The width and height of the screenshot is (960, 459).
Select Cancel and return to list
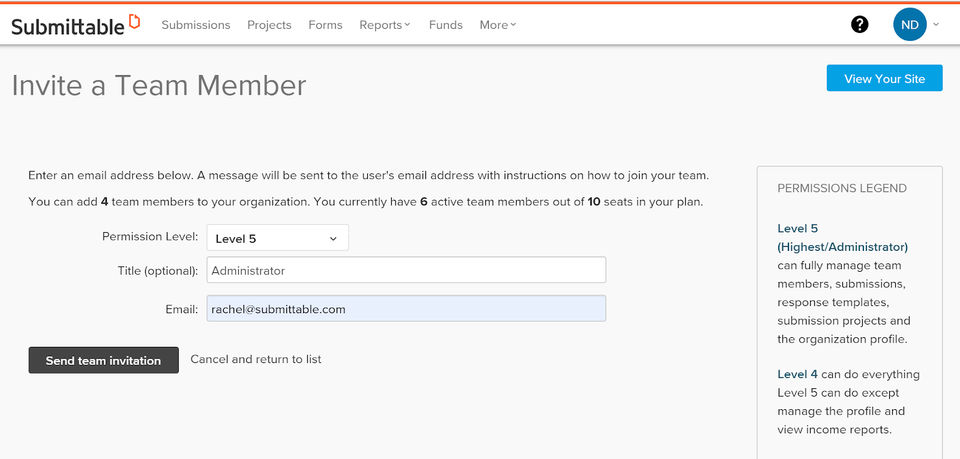pyautogui.click(x=256, y=359)
